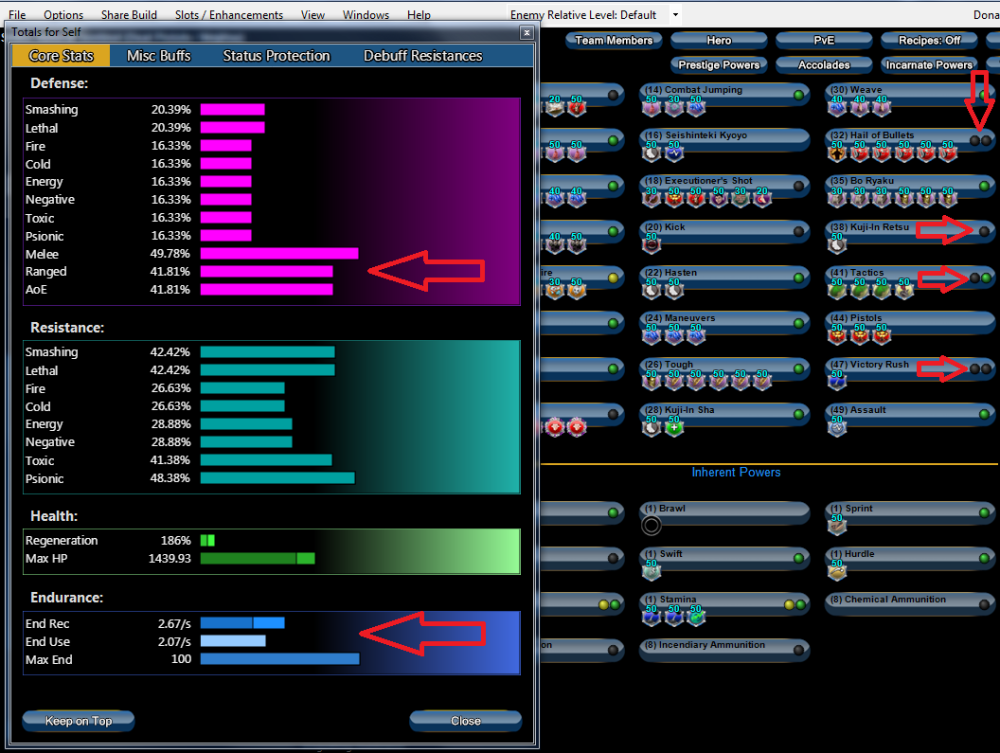
Task: Open the Debuff Resistances tab
Action: coord(423,56)
